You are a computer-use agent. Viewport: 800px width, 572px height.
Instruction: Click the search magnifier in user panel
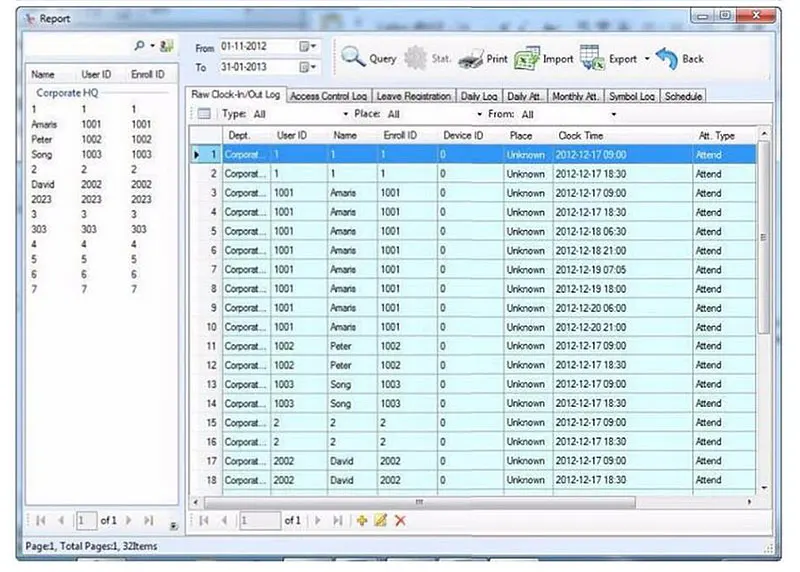(x=139, y=46)
